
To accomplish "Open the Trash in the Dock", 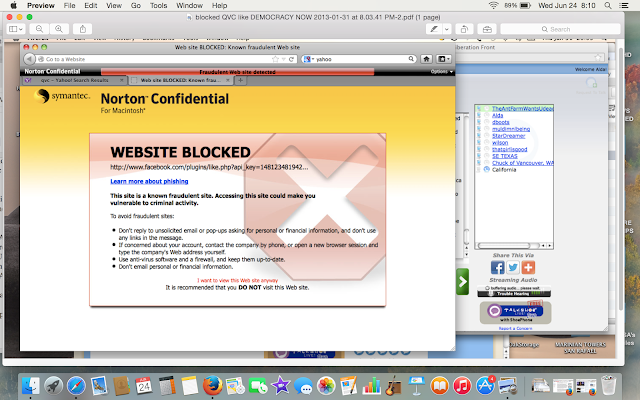I will [x=608, y=386].
